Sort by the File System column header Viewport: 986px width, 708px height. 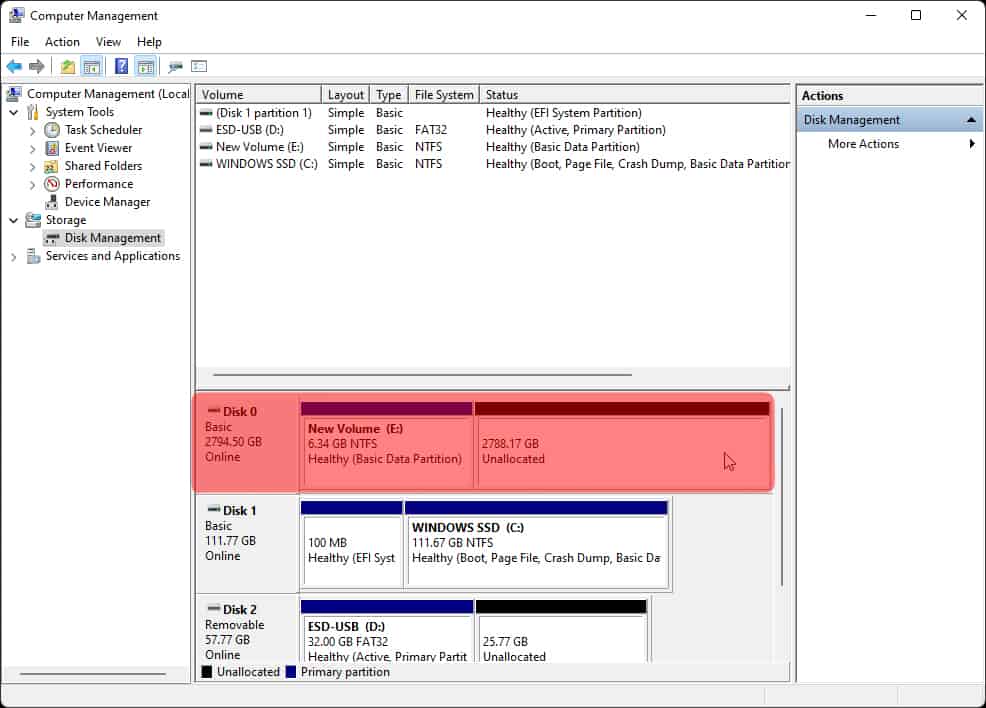point(444,94)
